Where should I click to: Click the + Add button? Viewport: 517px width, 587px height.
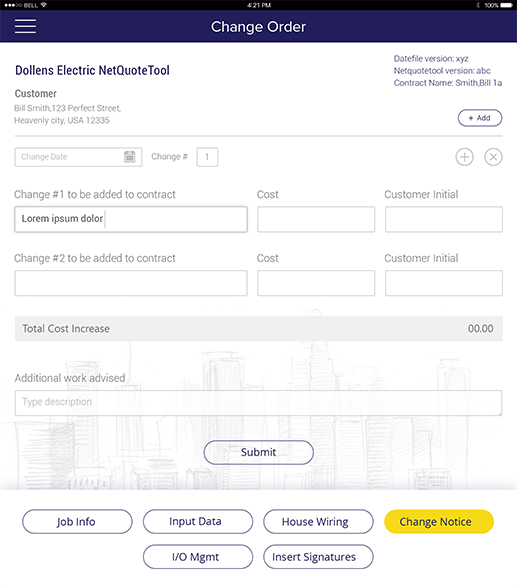(480, 118)
